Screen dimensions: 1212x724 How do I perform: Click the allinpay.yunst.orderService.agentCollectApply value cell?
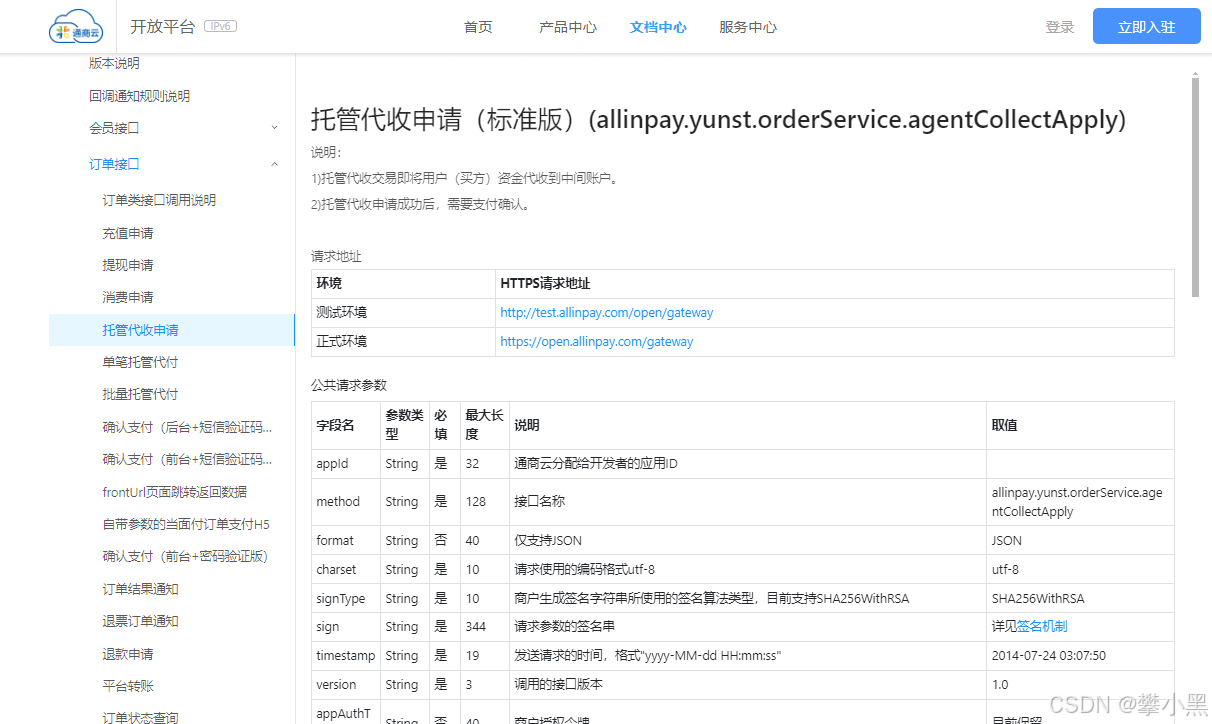click(x=1080, y=502)
